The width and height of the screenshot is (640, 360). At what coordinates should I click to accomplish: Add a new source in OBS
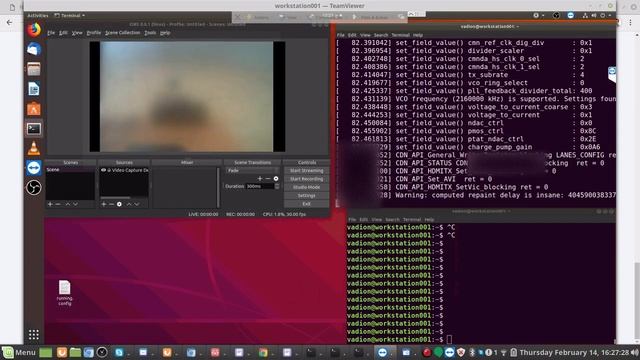104,204
